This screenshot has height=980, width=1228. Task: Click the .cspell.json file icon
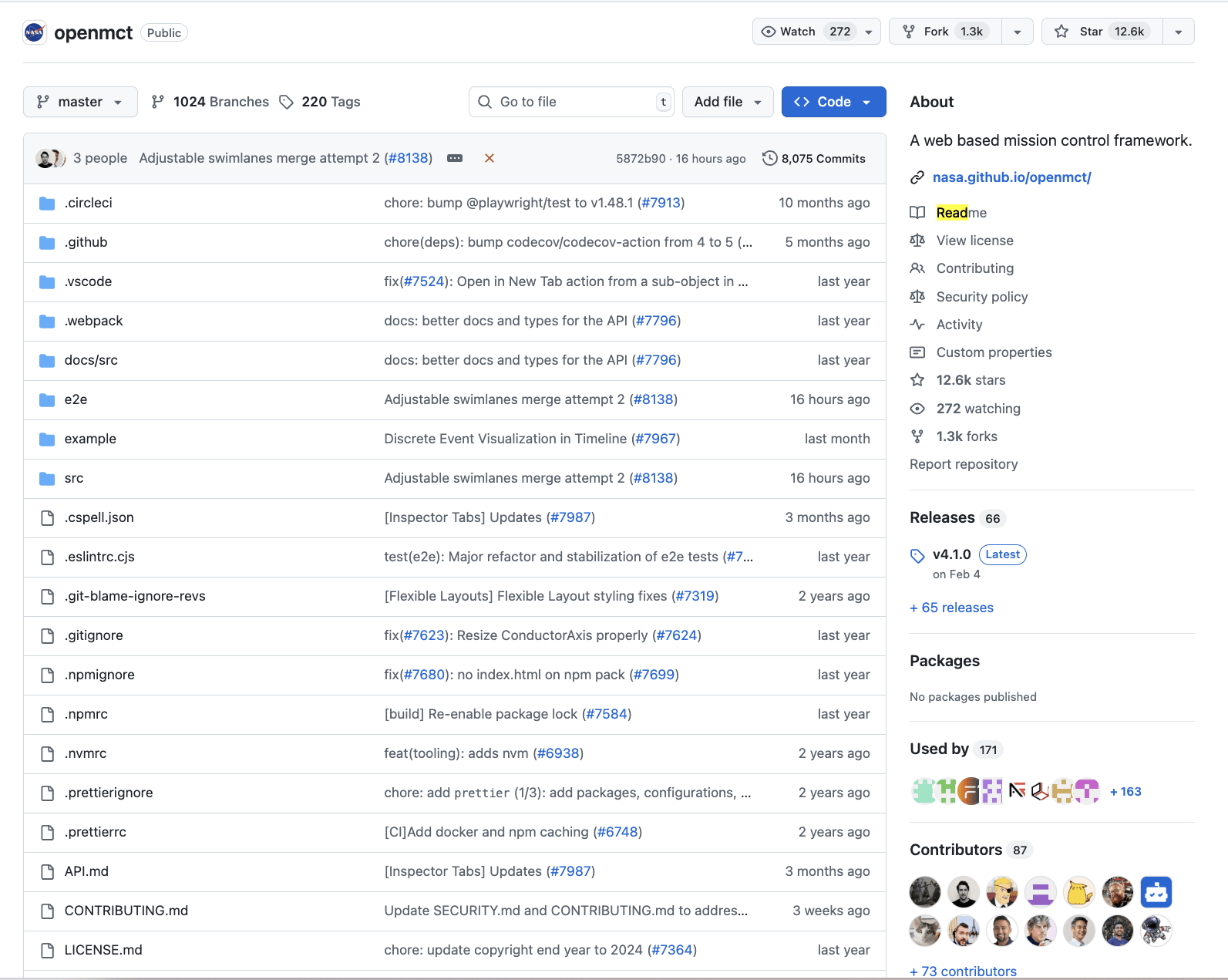point(47,518)
